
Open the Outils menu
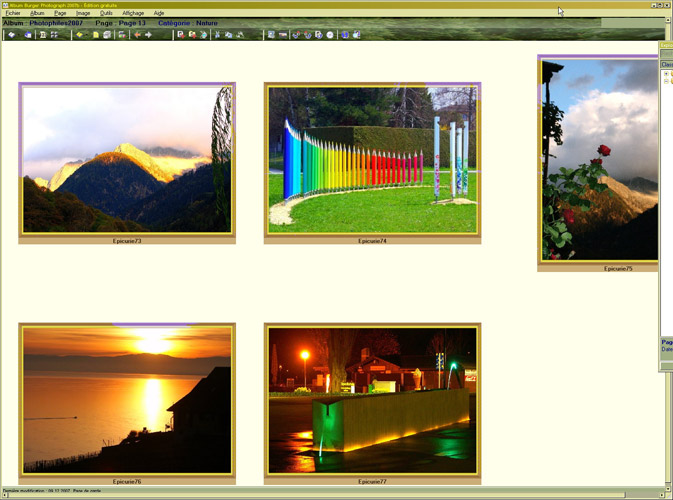[x=106, y=13]
